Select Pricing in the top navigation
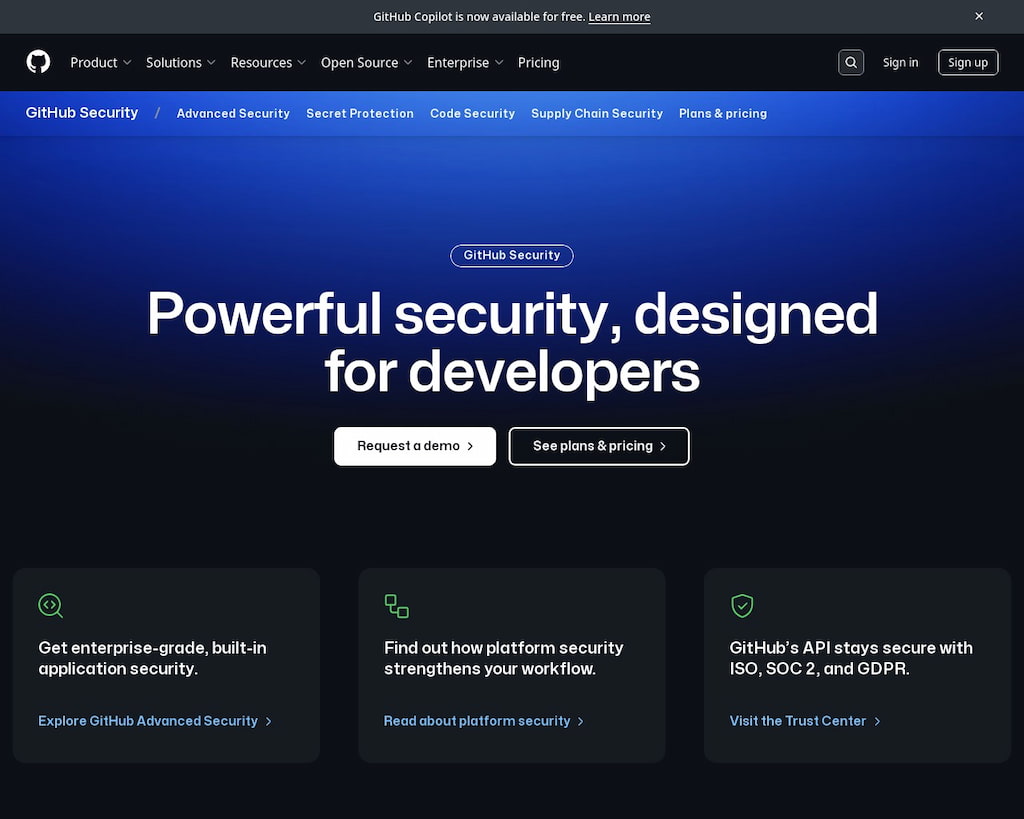This screenshot has width=1024, height=819. (x=538, y=62)
